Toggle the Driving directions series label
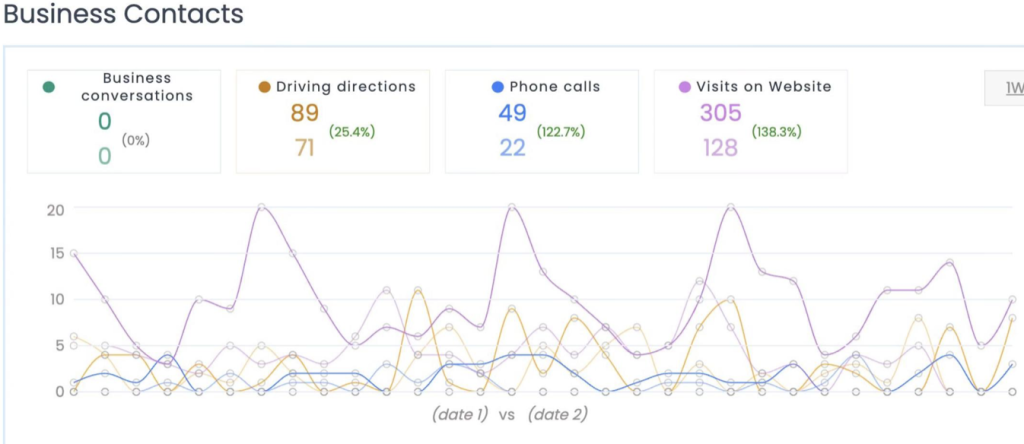This screenshot has width=1024, height=444. pyautogui.click(x=346, y=87)
